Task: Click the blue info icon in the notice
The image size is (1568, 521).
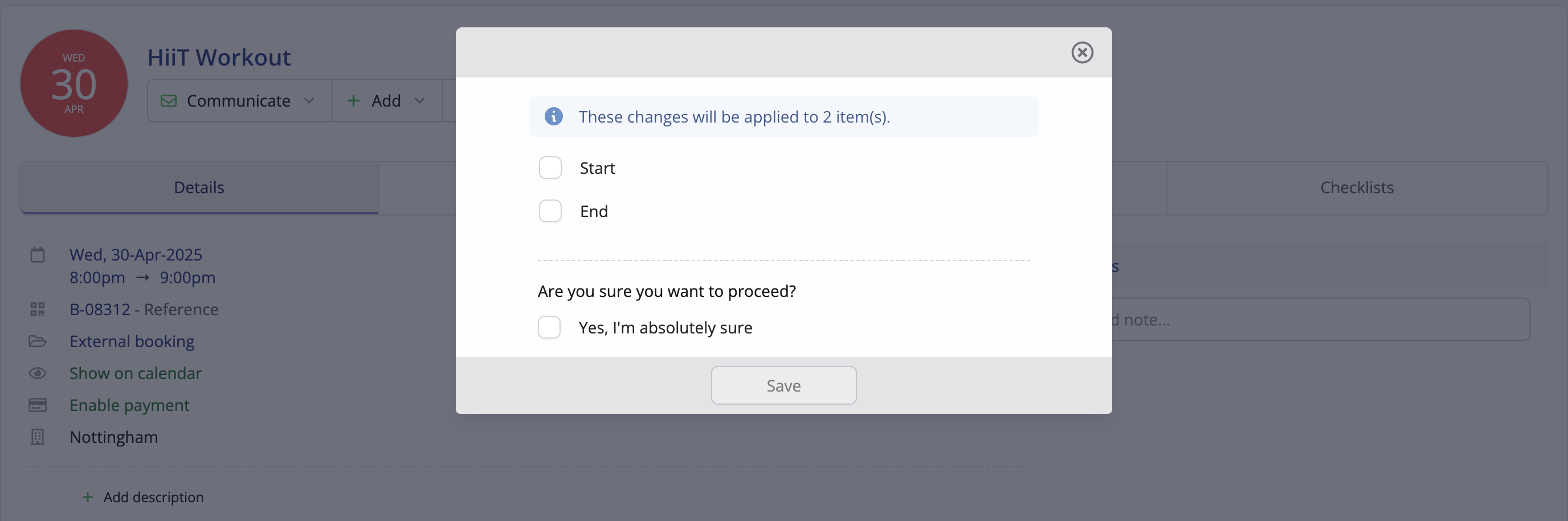Action: click(553, 116)
